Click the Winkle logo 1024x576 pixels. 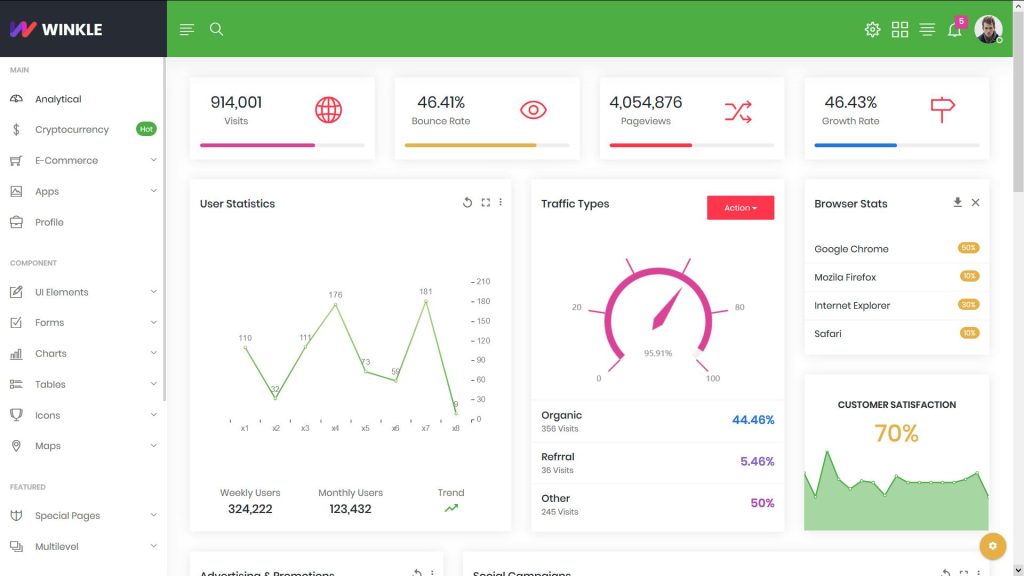[55, 29]
